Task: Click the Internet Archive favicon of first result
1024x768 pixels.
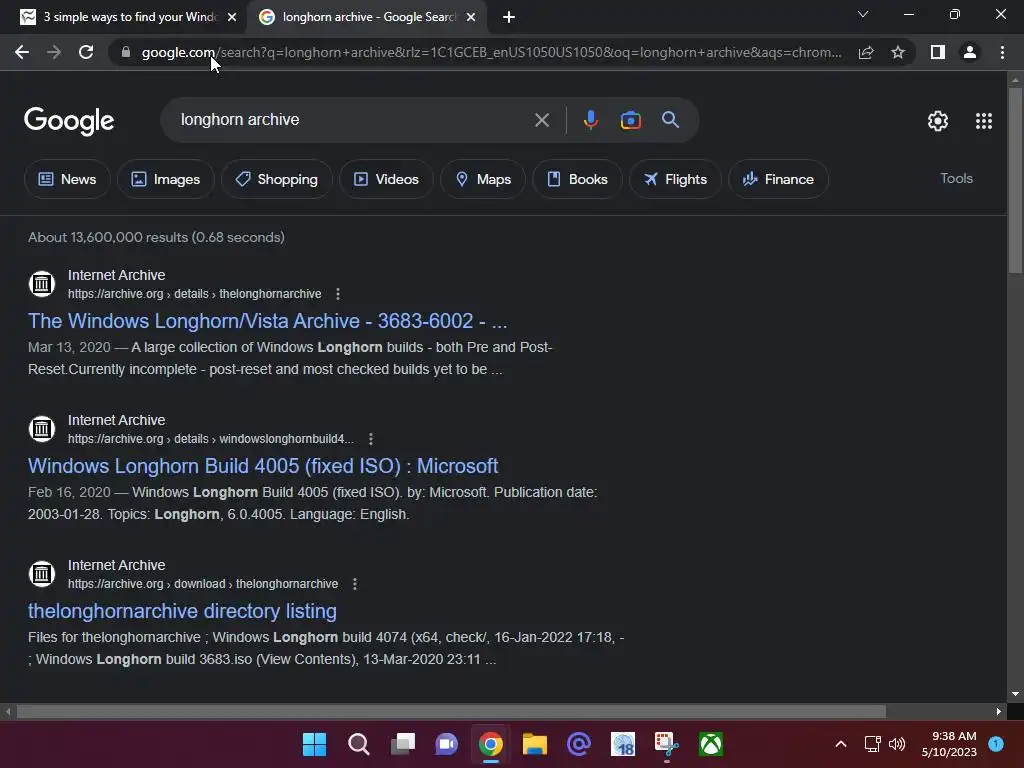Action: 42,284
